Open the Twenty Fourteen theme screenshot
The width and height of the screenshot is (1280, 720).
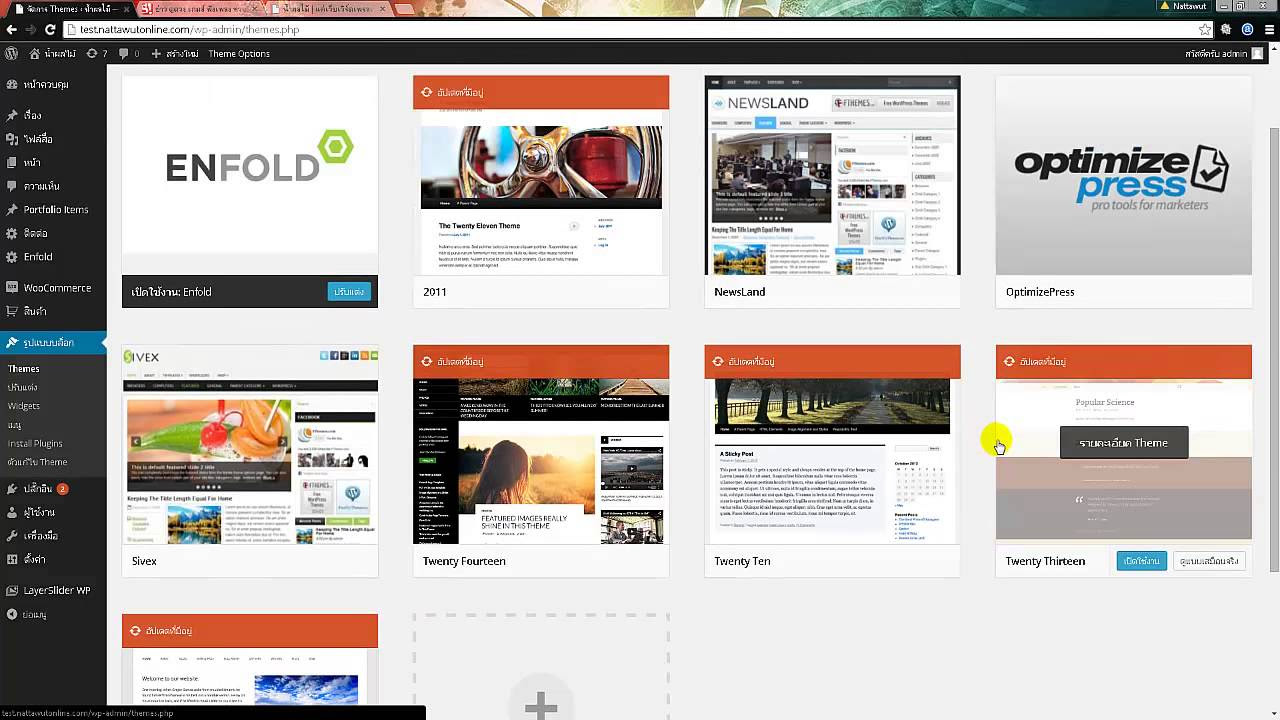pos(541,461)
